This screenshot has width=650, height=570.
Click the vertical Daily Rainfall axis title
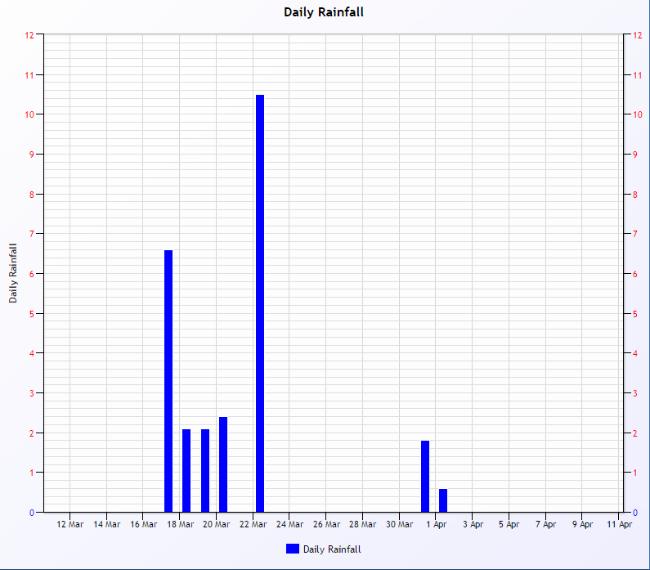(x=13, y=273)
